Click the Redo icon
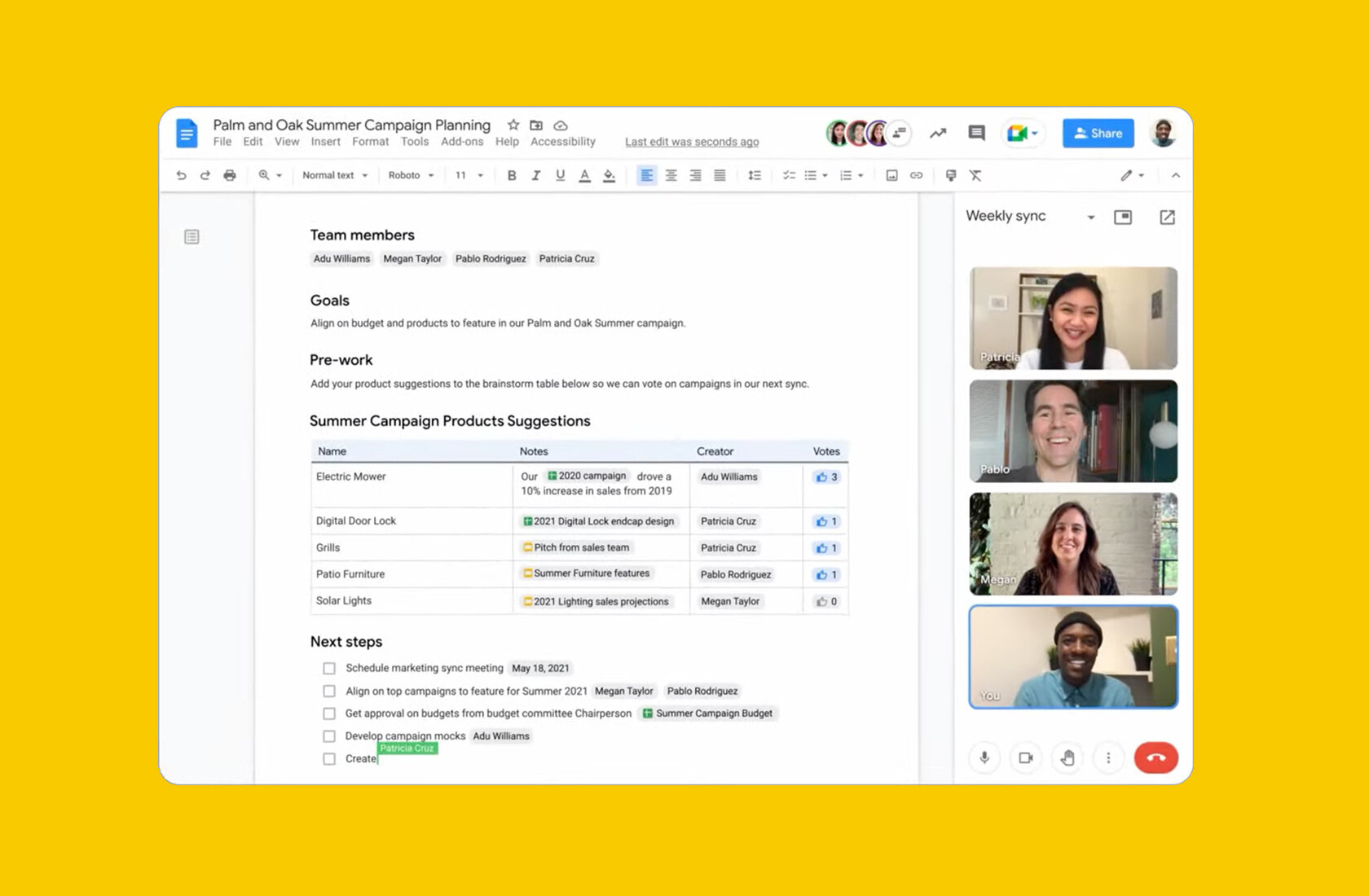The image size is (1369, 896). 205,175
